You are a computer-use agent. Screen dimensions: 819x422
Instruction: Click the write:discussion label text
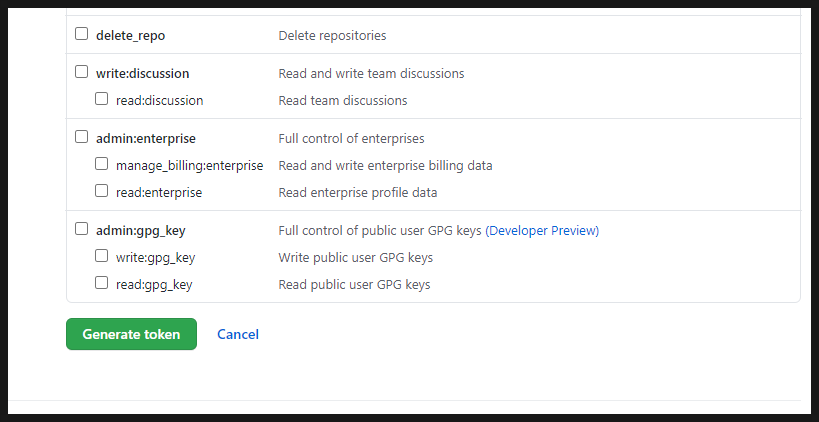pyautogui.click(x=143, y=74)
